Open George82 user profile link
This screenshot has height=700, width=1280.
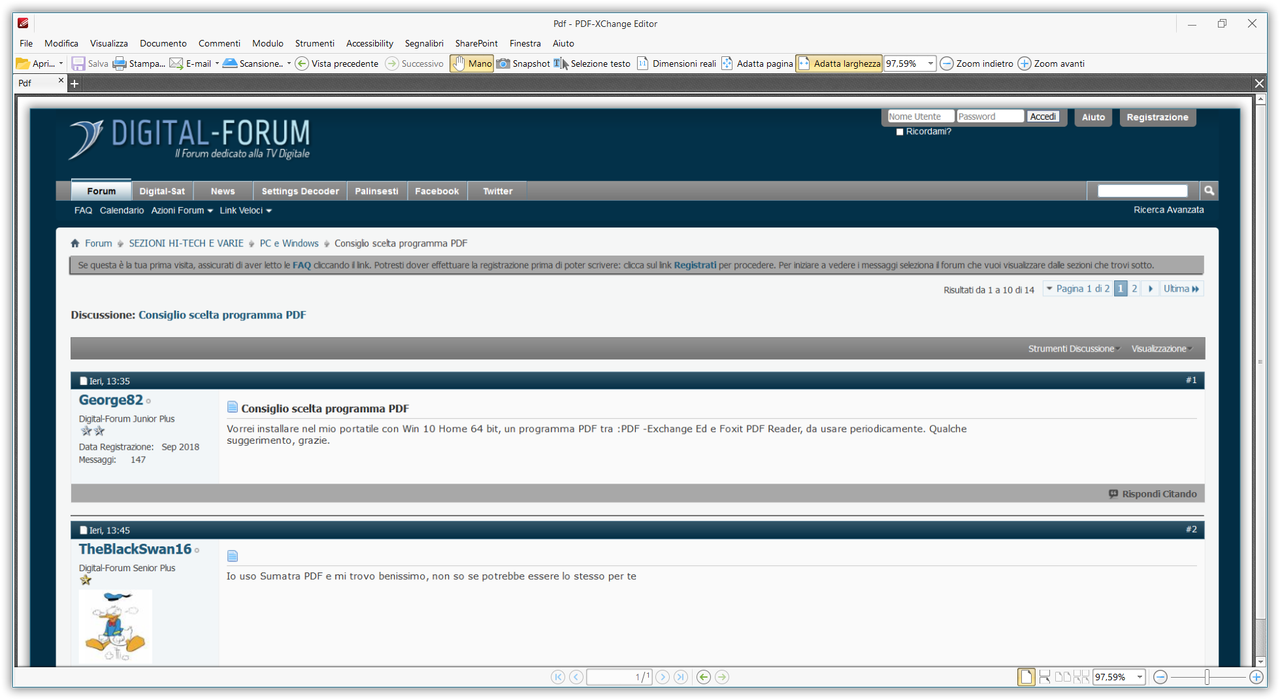click(111, 400)
